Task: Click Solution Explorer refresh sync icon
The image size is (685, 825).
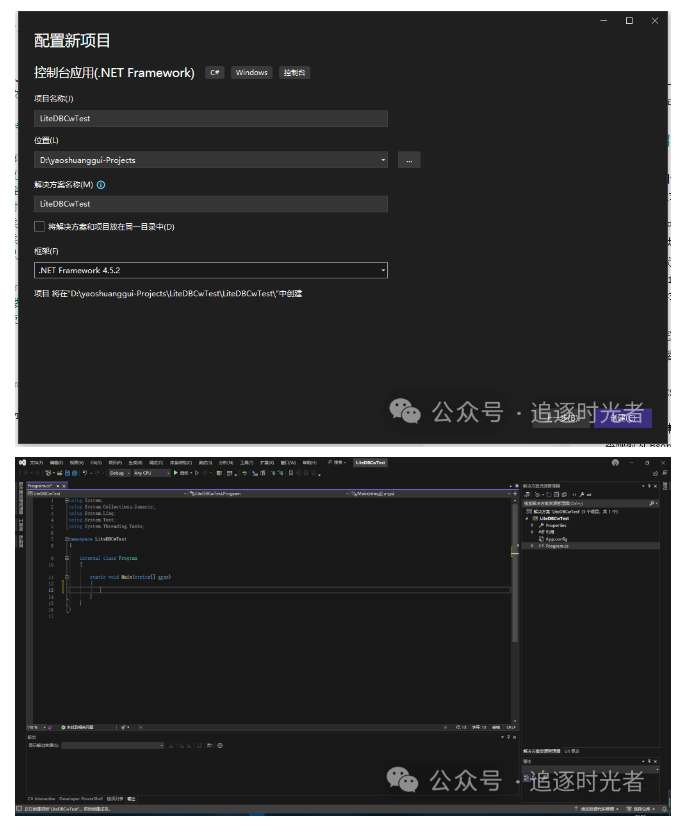Action: click(549, 495)
